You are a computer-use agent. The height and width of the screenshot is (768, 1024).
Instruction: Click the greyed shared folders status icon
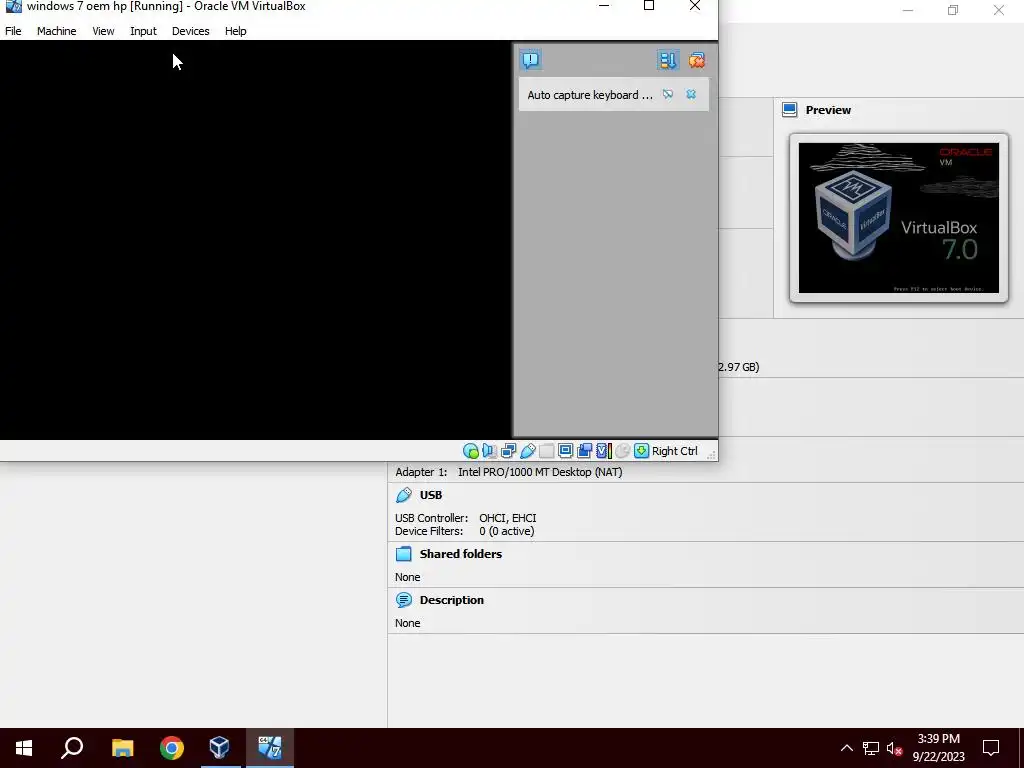click(x=547, y=451)
